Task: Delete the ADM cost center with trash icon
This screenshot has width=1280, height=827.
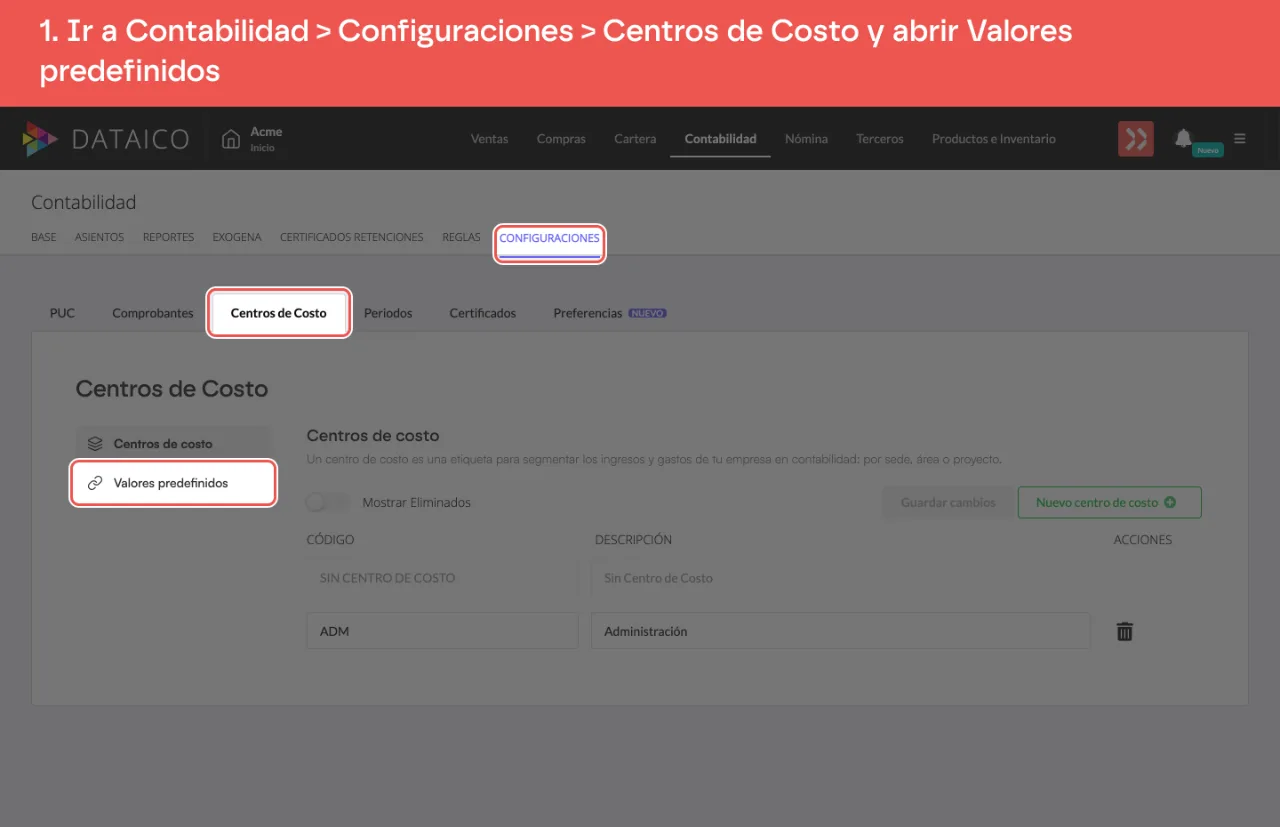Action: pos(1125,631)
